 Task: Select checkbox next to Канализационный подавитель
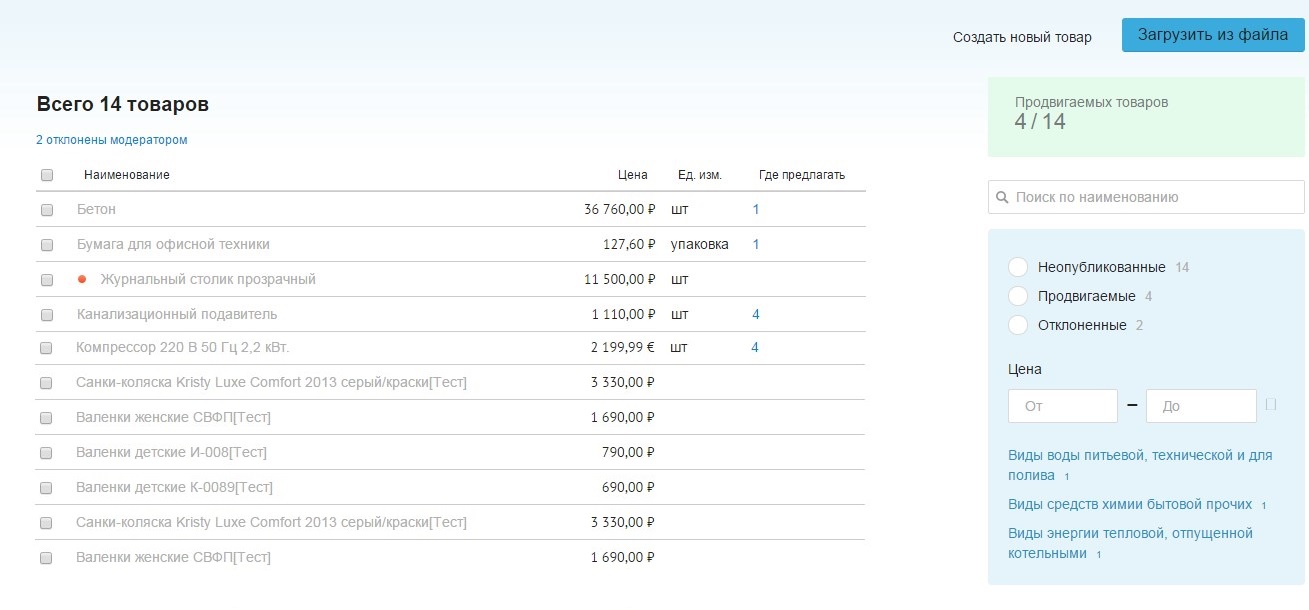coord(47,315)
